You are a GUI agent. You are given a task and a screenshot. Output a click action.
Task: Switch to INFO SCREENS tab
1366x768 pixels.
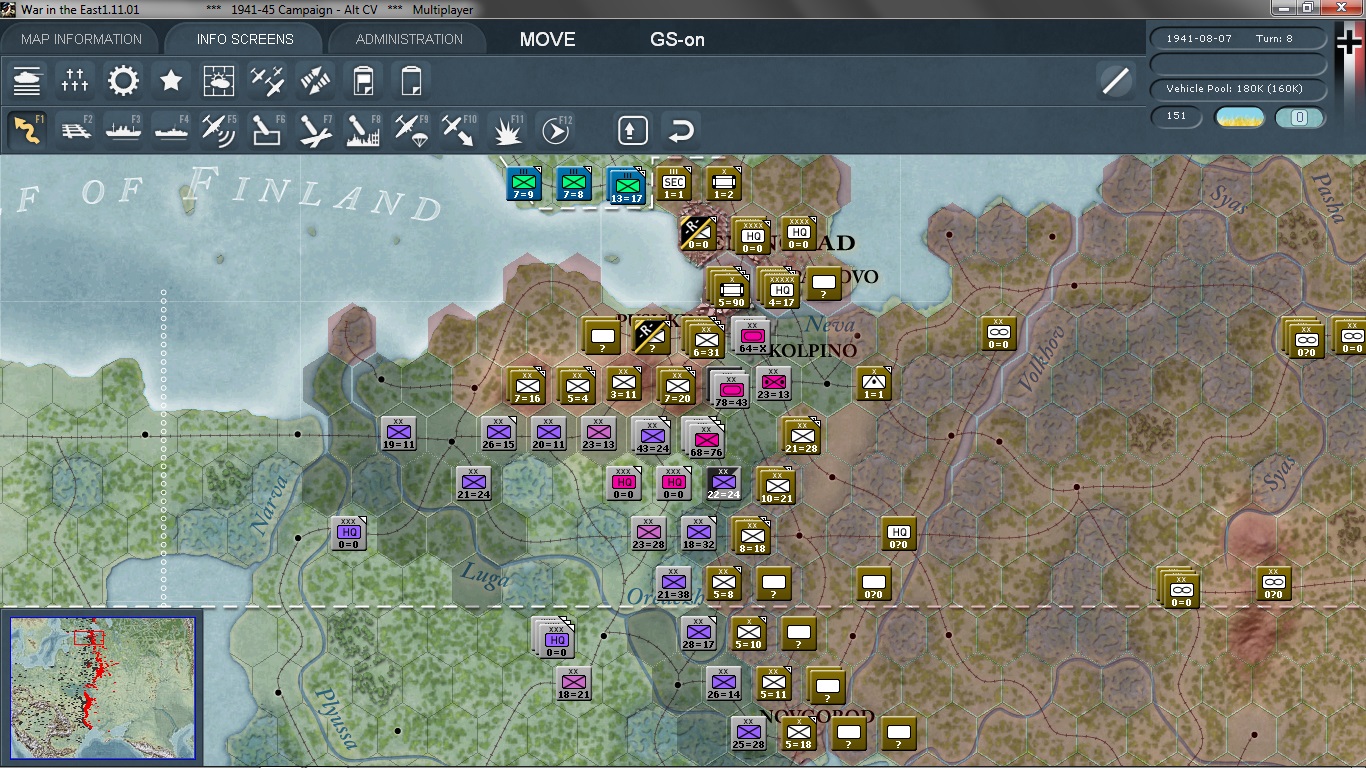245,39
